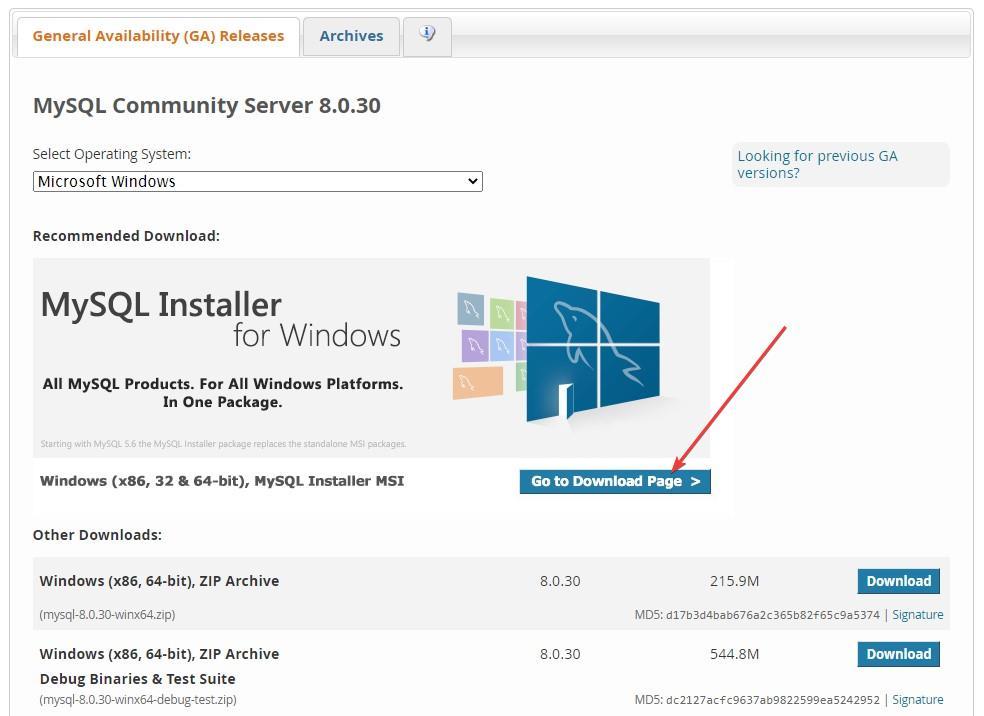This screenshot has width=984, height=716.
Task: Open Signature link for mysql-8.0.30-winx64.zip
Action: [x=917, y=615]
